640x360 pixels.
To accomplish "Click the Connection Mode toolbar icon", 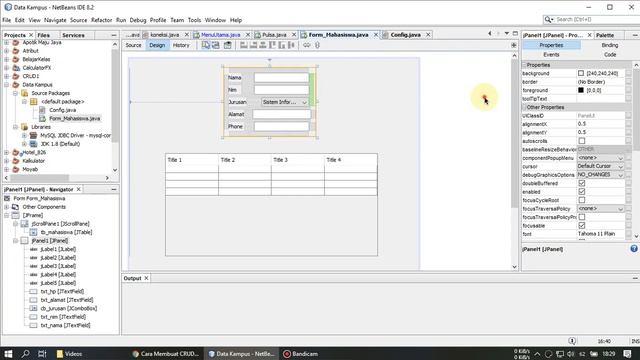I will pos(216,45).
